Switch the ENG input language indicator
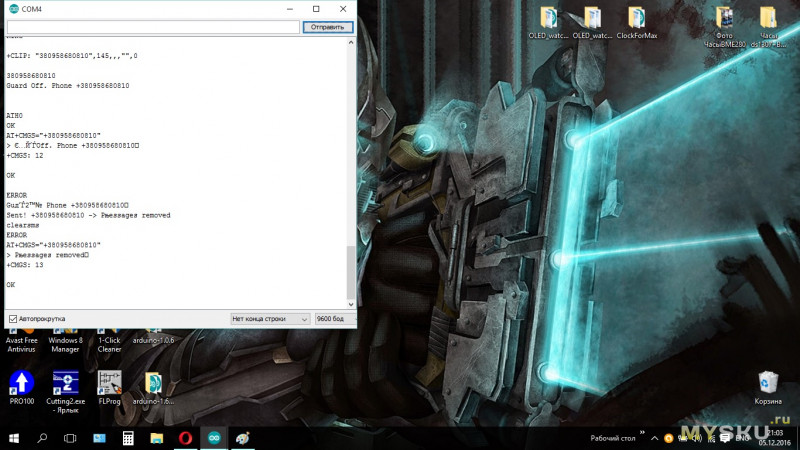Viewport: 800px width, 450px height. point(742,438)
